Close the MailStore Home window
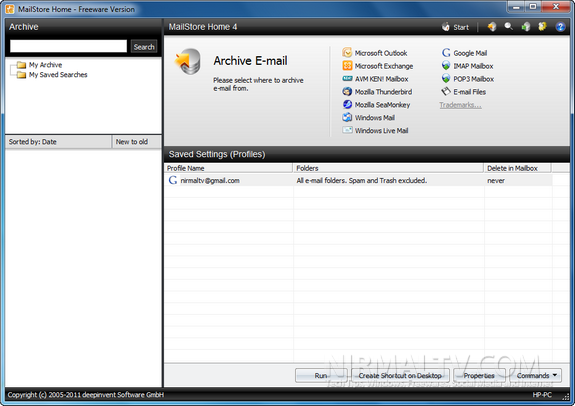Viewport: 575px width, 406px height. (556, 7)
